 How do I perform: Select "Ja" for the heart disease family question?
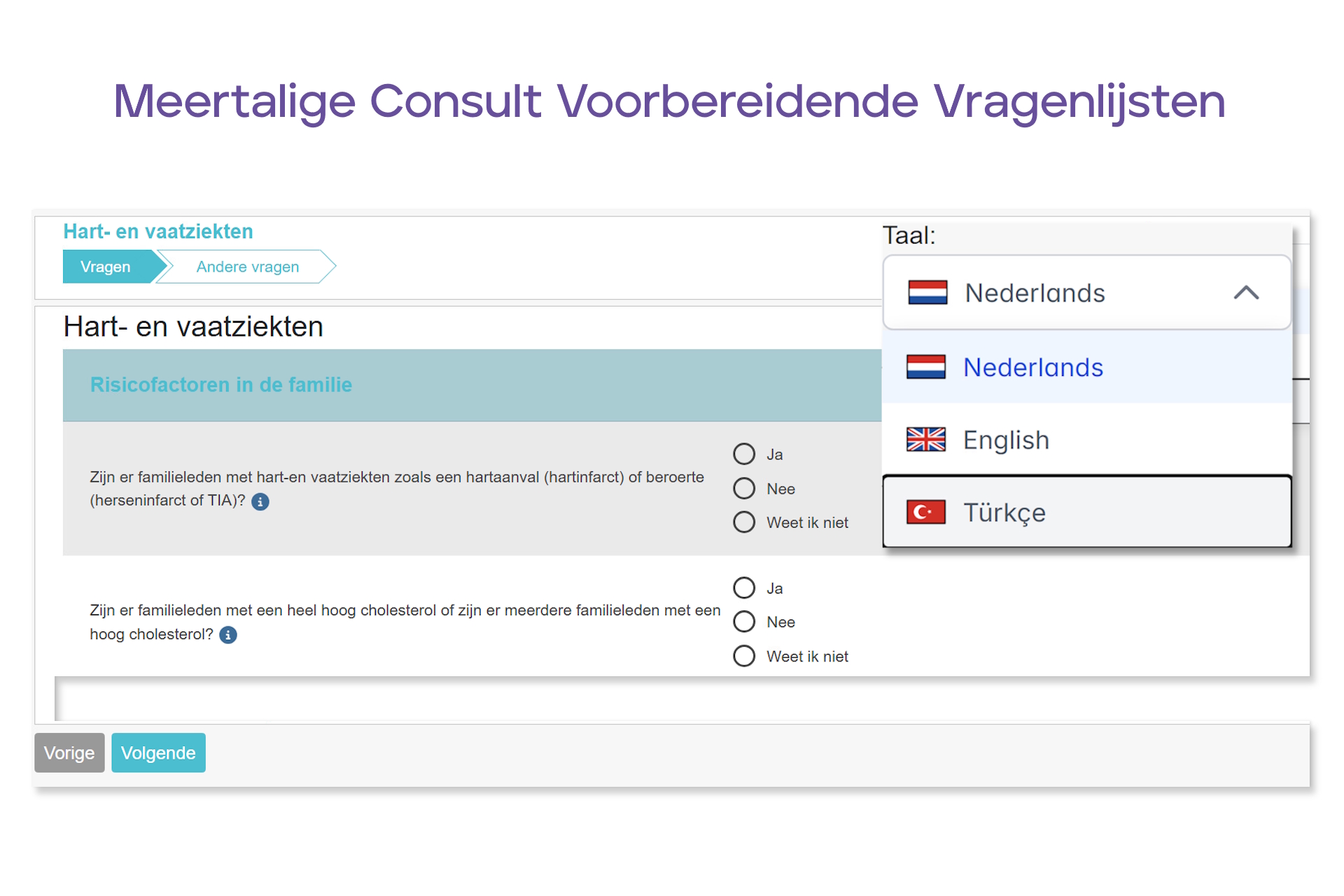click(744, 454)
